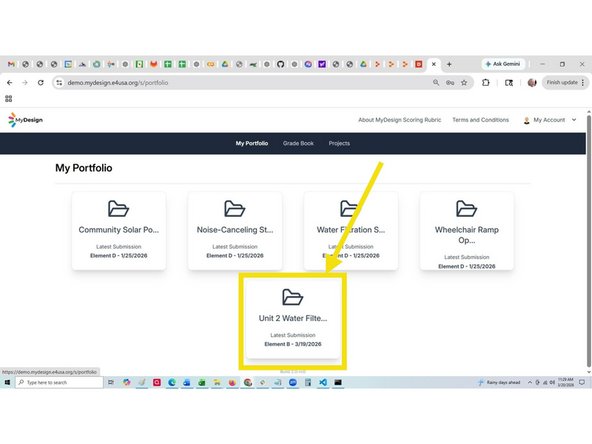The width and height of the screenshot is (592, 444).
Task: View site information icon in address bar
Action: (59, 83)
